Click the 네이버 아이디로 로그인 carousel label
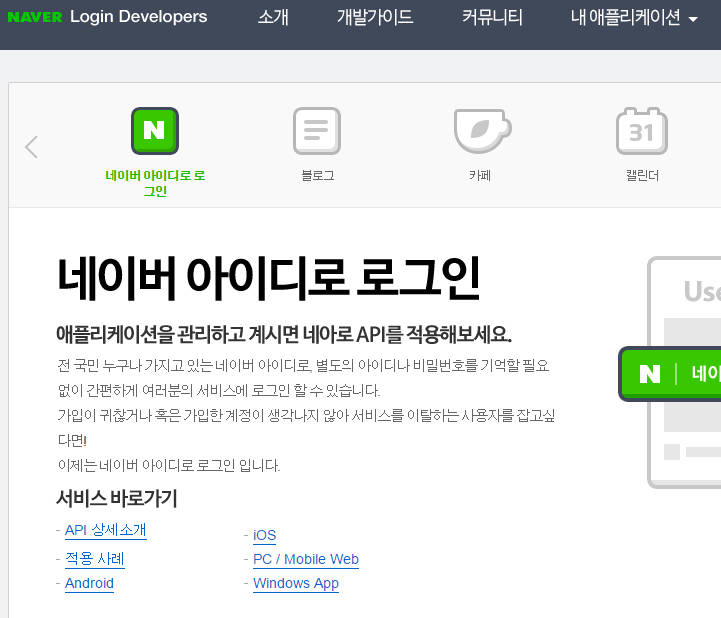The width and height of the screenshot is (721, 618). pyautogui.click(x=155, y=183)
